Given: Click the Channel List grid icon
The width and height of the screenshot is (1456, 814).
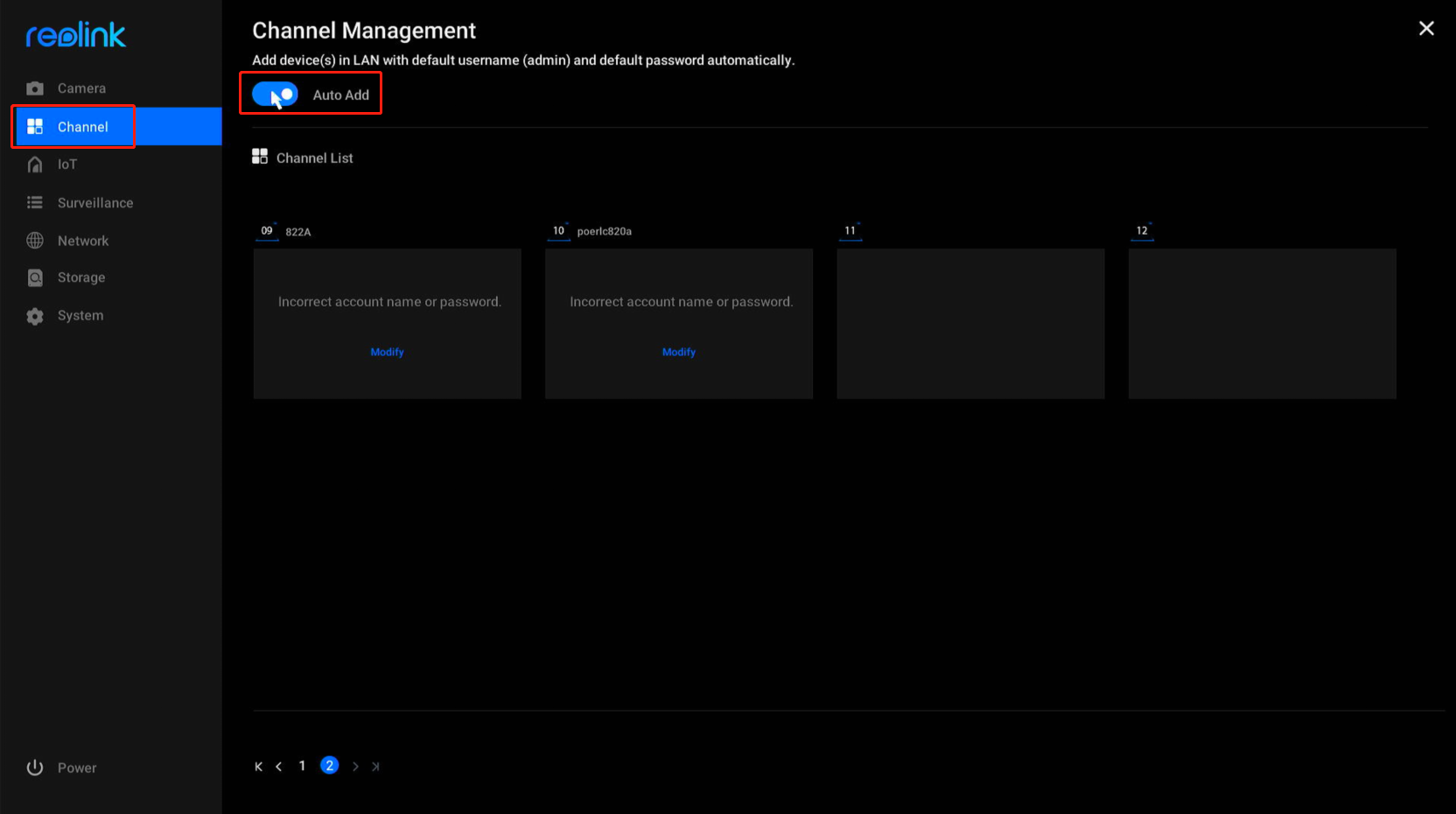Looking at the screenshot, I should (x=260, y=157).
